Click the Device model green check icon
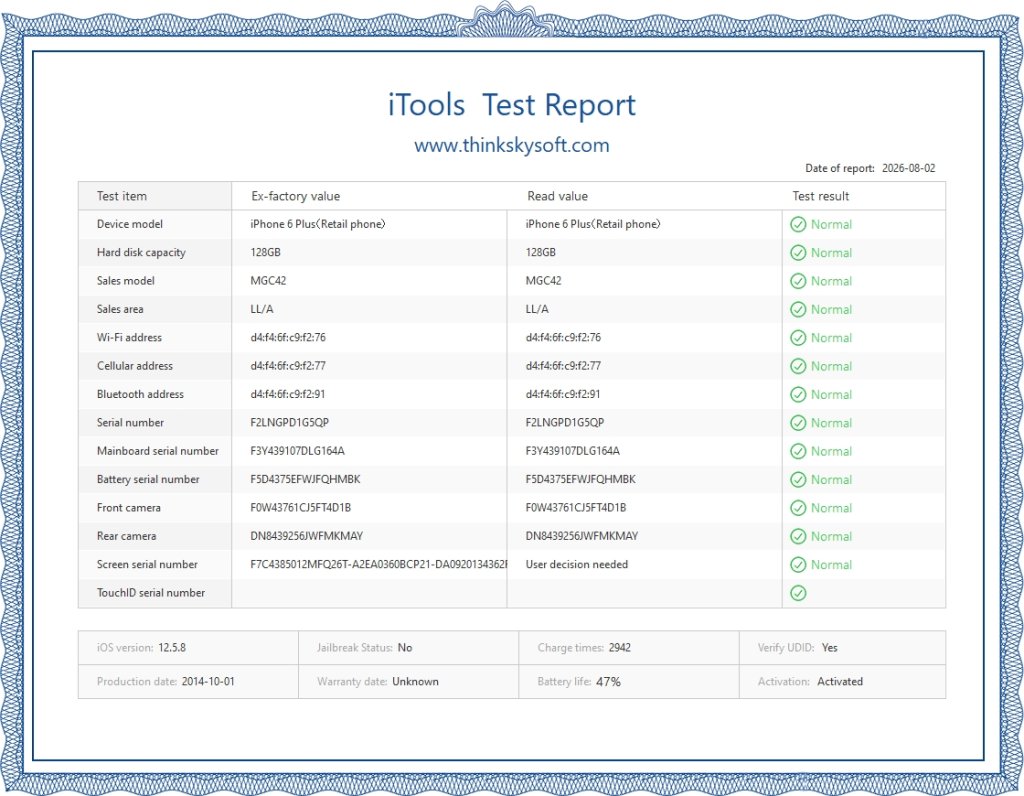Screen dimensions: 1024x796 [798, 225]
